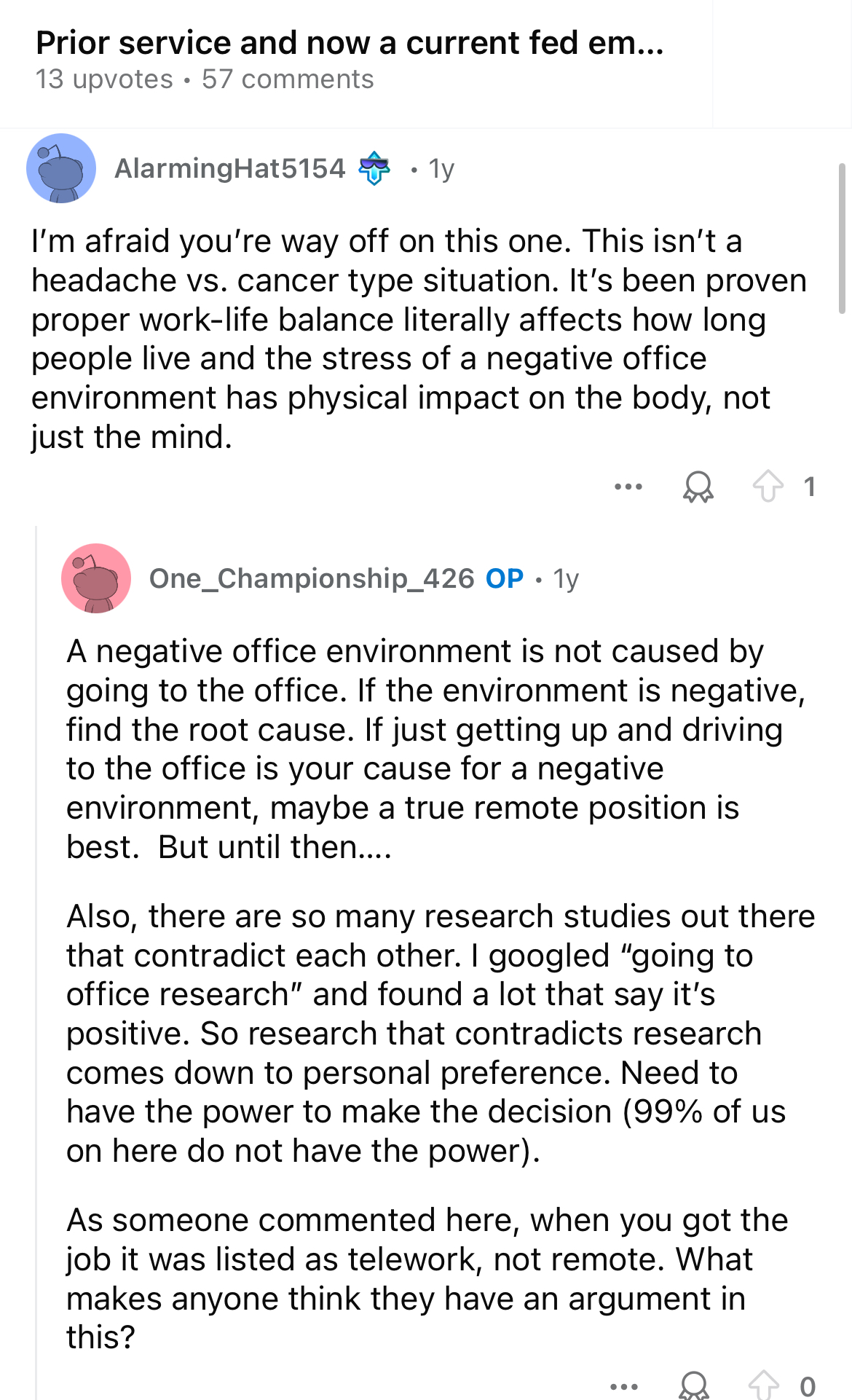The height and width of the screenshot is (1400, 852).
Task: Open the post title 'Prior service and now a current fed em...'
Action: tap(350, 43)
